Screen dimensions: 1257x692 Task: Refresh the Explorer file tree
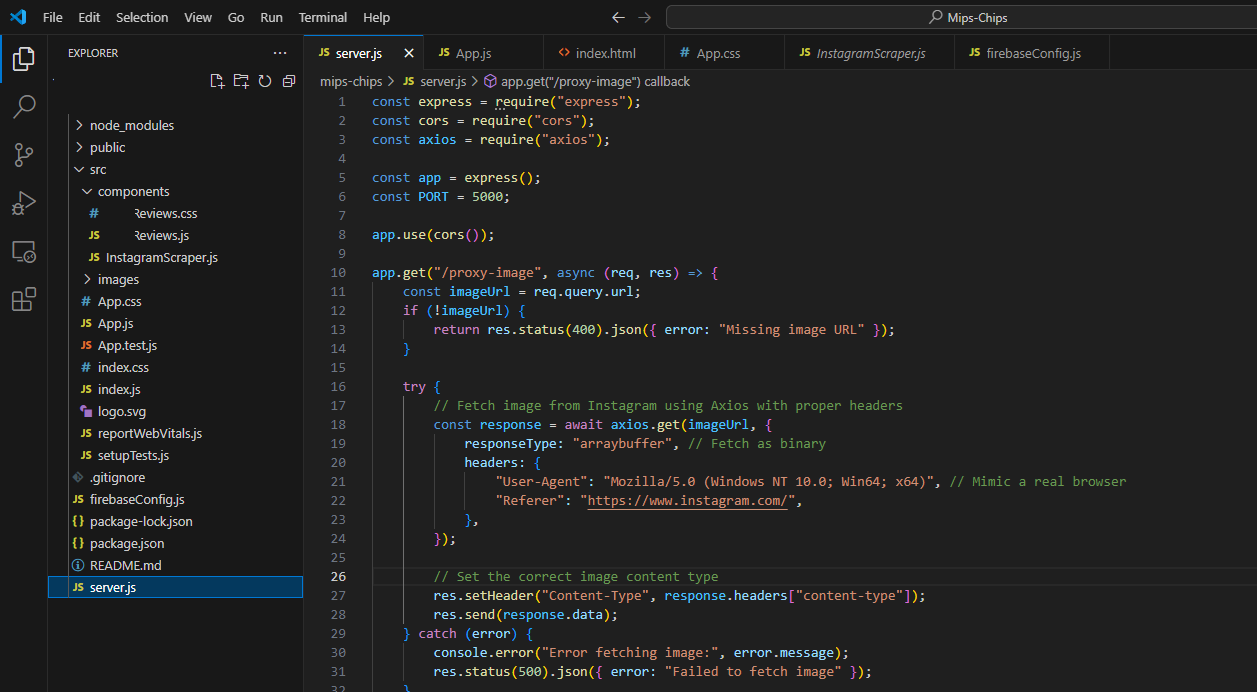pos(265,81)
